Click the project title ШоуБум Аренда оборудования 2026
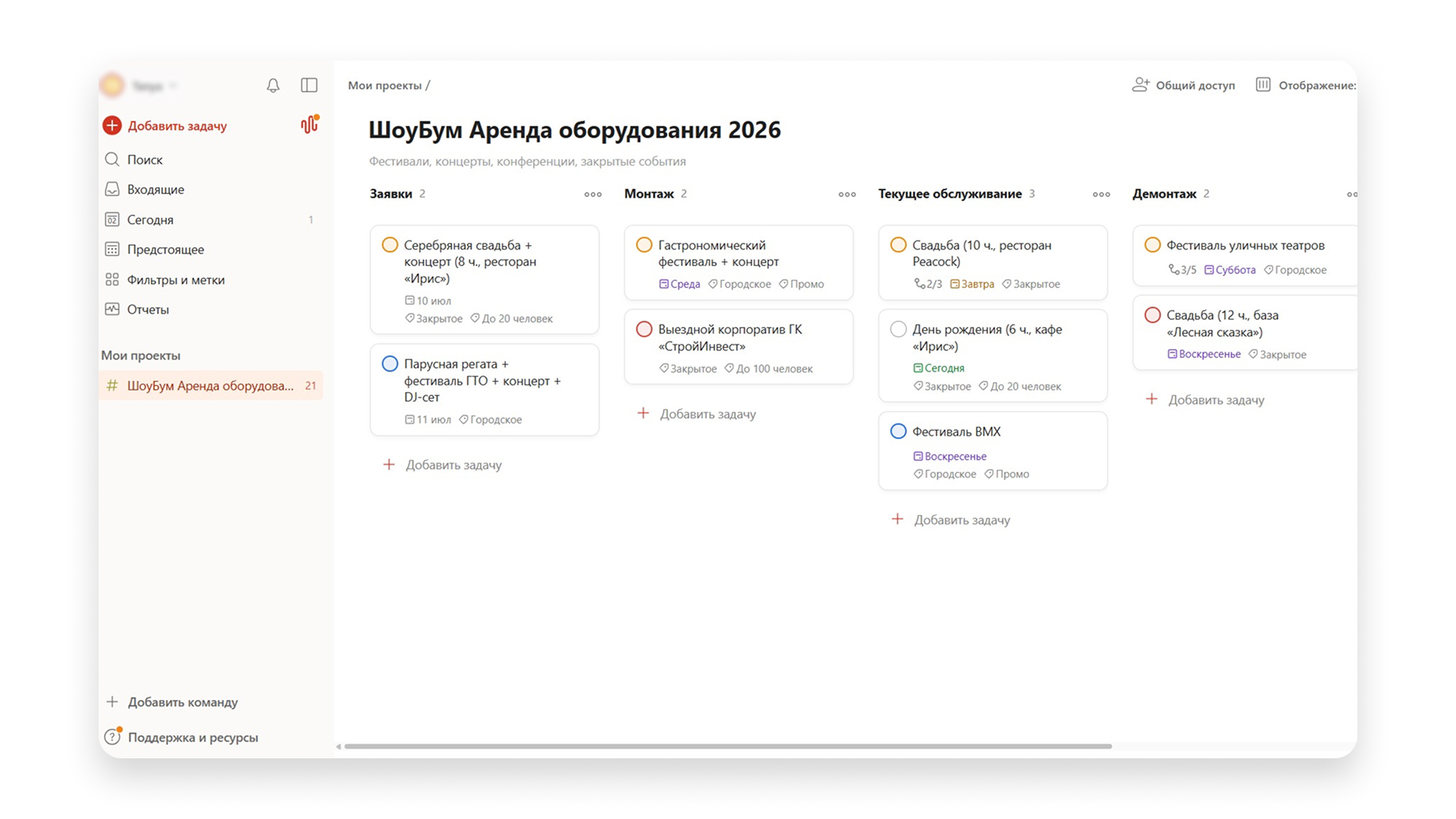This screenshot has height=819, width=1456. click(x=575, y=130)
